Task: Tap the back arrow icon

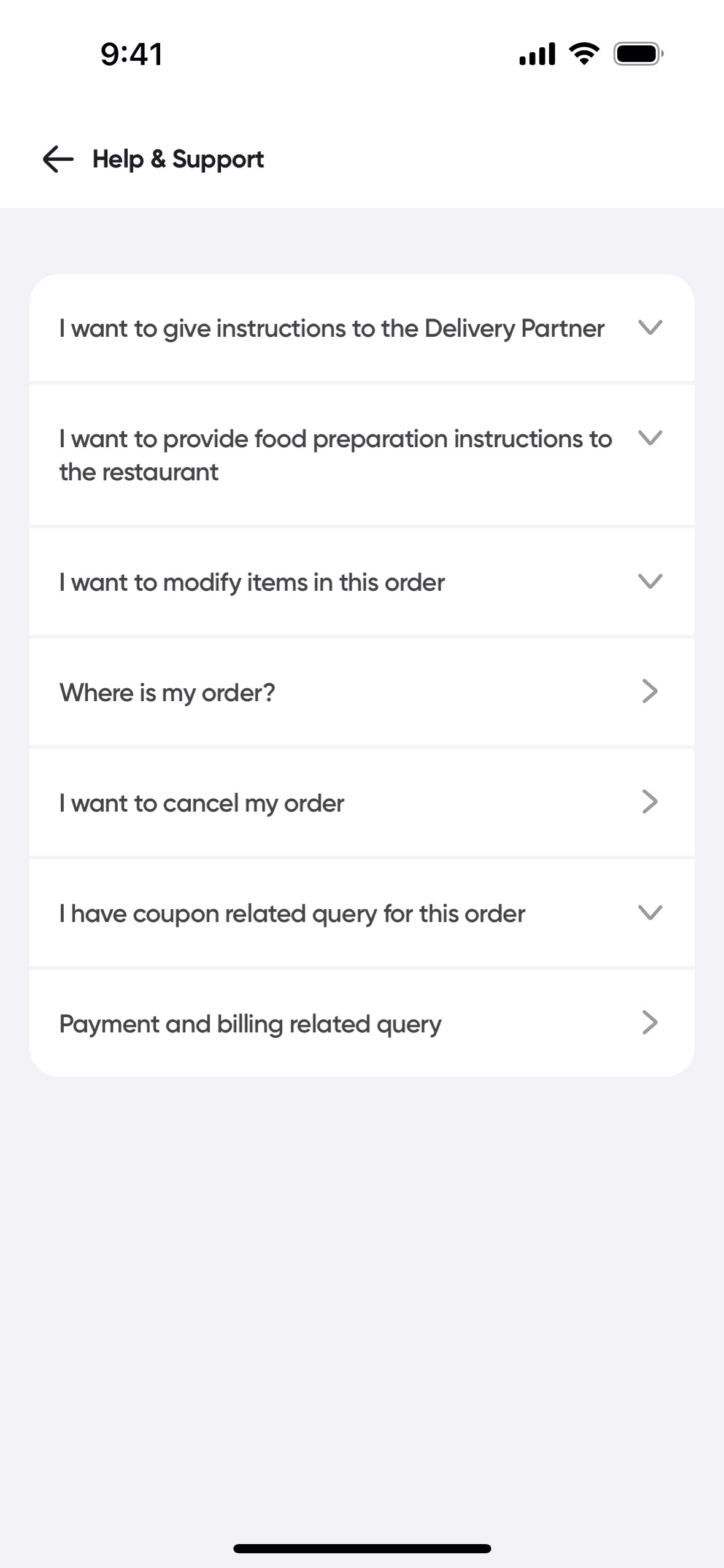Action: click(58, 159)
